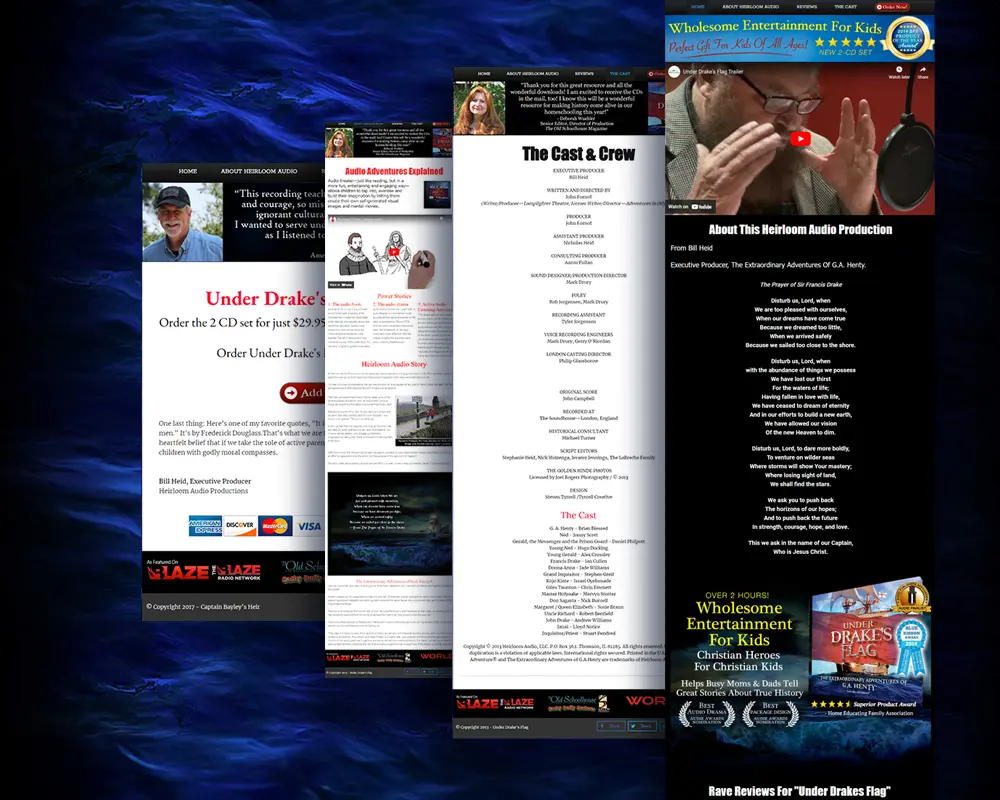Open The Cast tab highlighted in blue
Screen dimensions: 1000x800
point(620,74)
